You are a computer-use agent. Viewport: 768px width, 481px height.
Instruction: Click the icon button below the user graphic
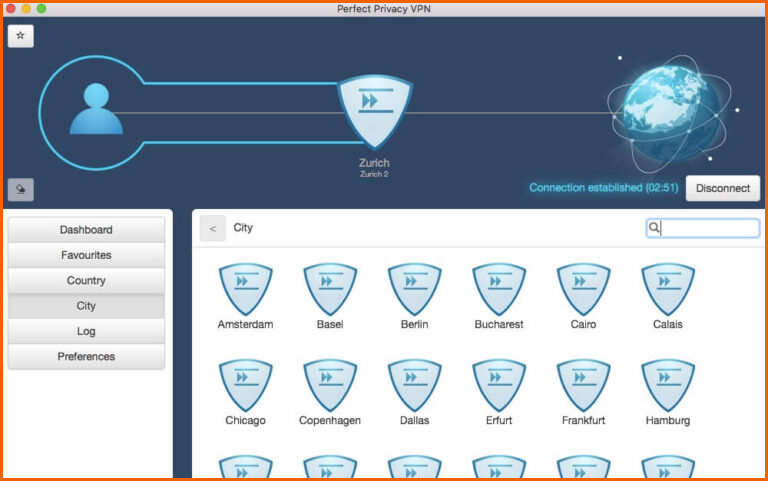(x=21, y=190)
